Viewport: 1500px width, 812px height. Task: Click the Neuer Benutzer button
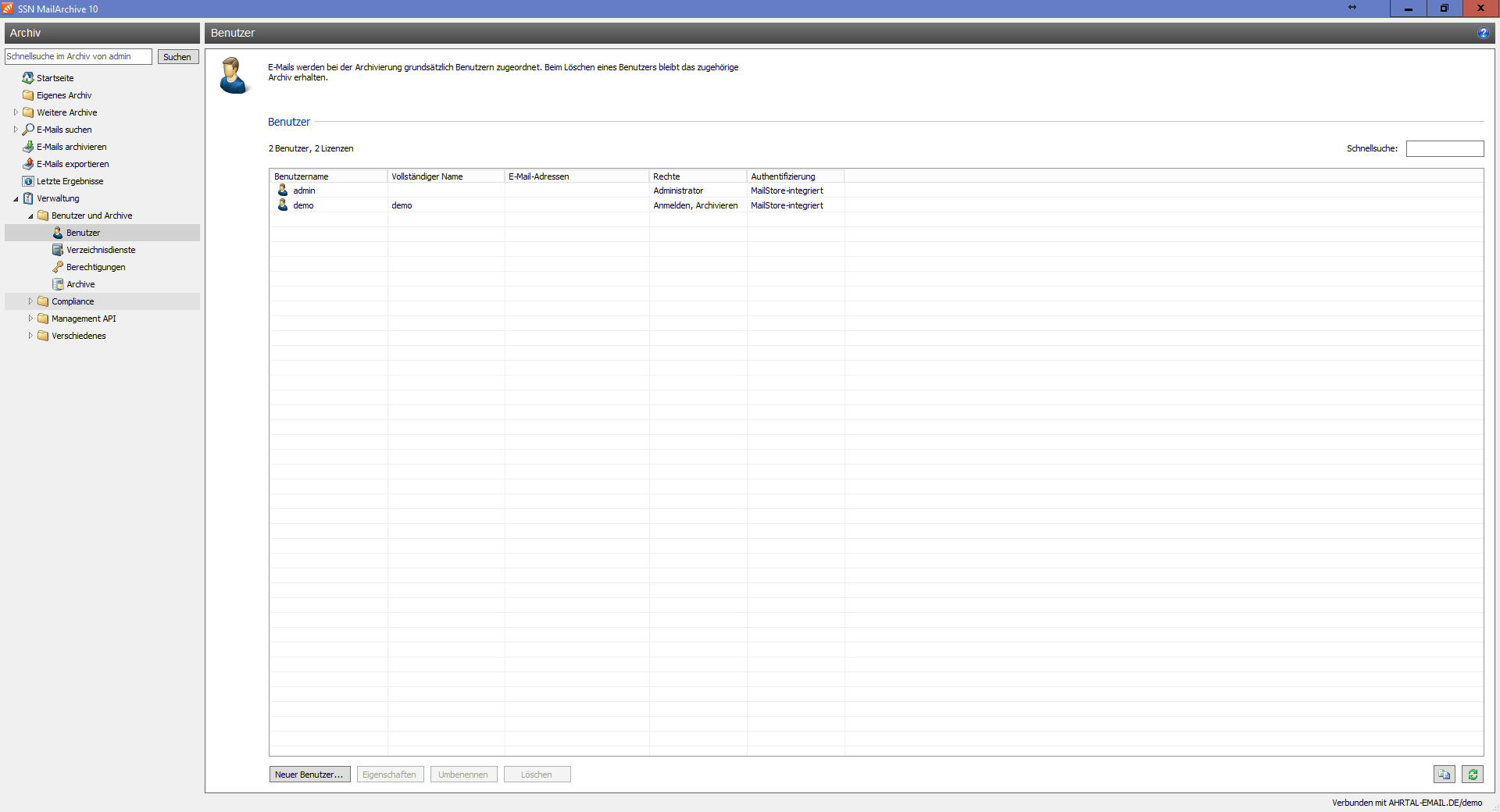coord(309,775)
